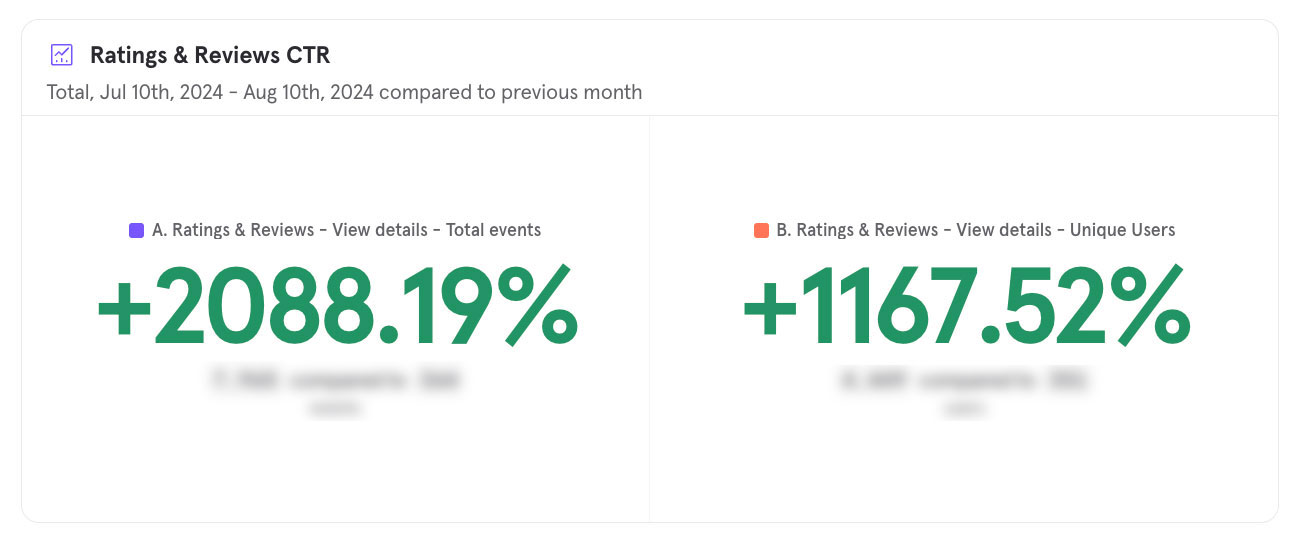1302x542 pixels.
Task: Click the compared to previous month text
Action: pyautogui.click(x=510, y=92)
